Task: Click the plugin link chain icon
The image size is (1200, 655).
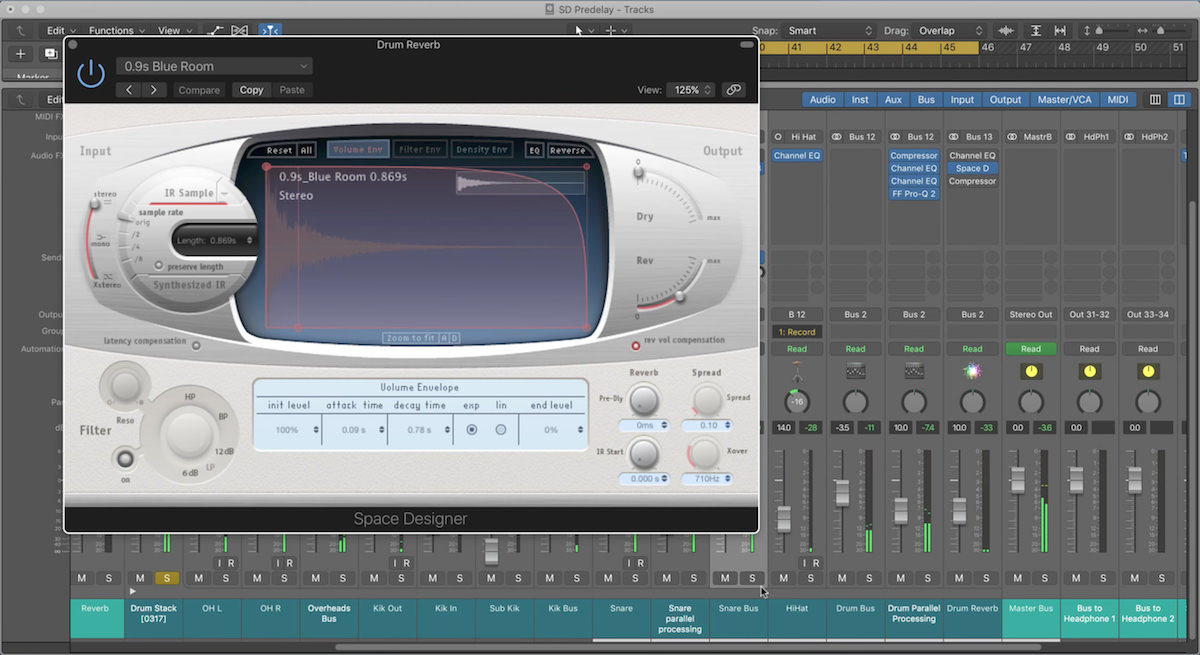Action: coord(734,90)
